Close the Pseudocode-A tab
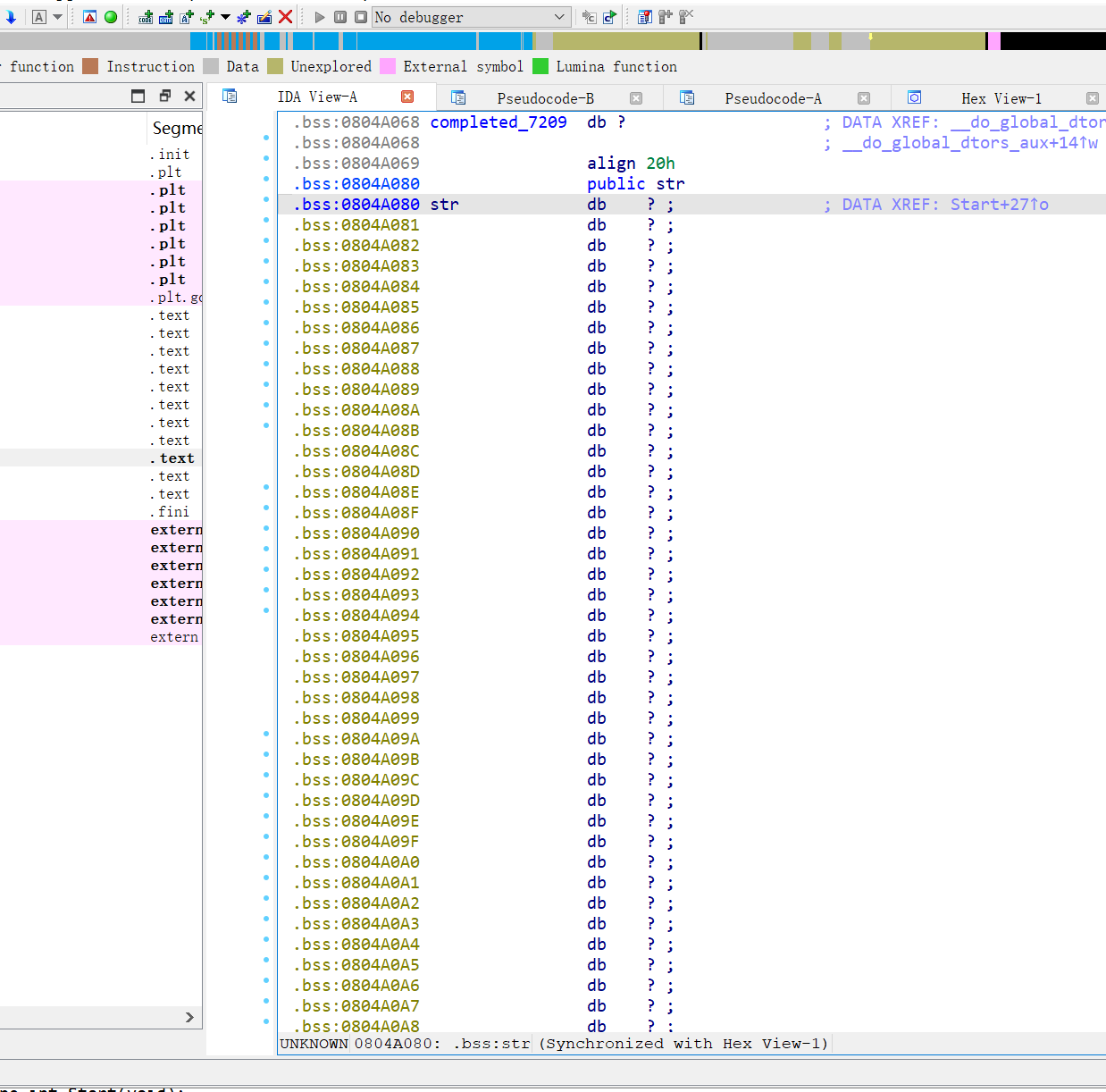 click(864, 98)
